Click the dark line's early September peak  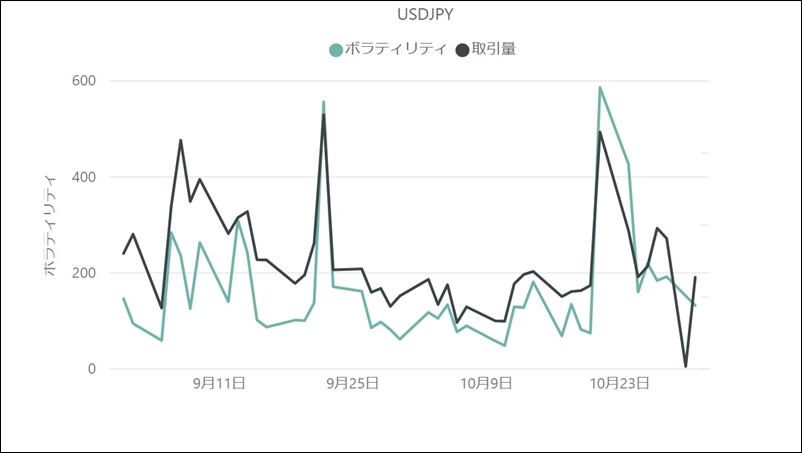(x=181, y=140)
